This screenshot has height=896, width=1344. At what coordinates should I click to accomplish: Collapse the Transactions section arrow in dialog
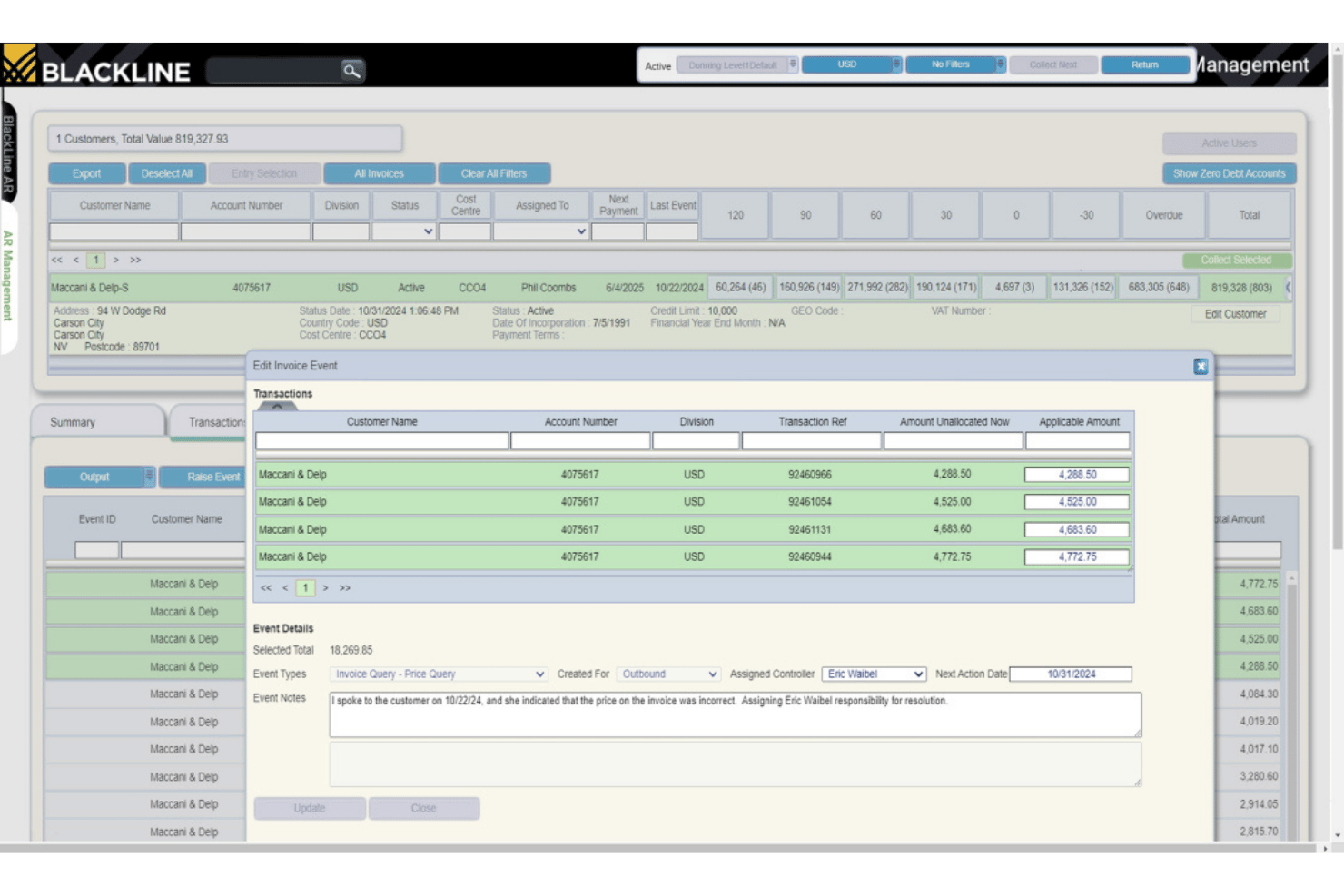(x=278, y=406)
